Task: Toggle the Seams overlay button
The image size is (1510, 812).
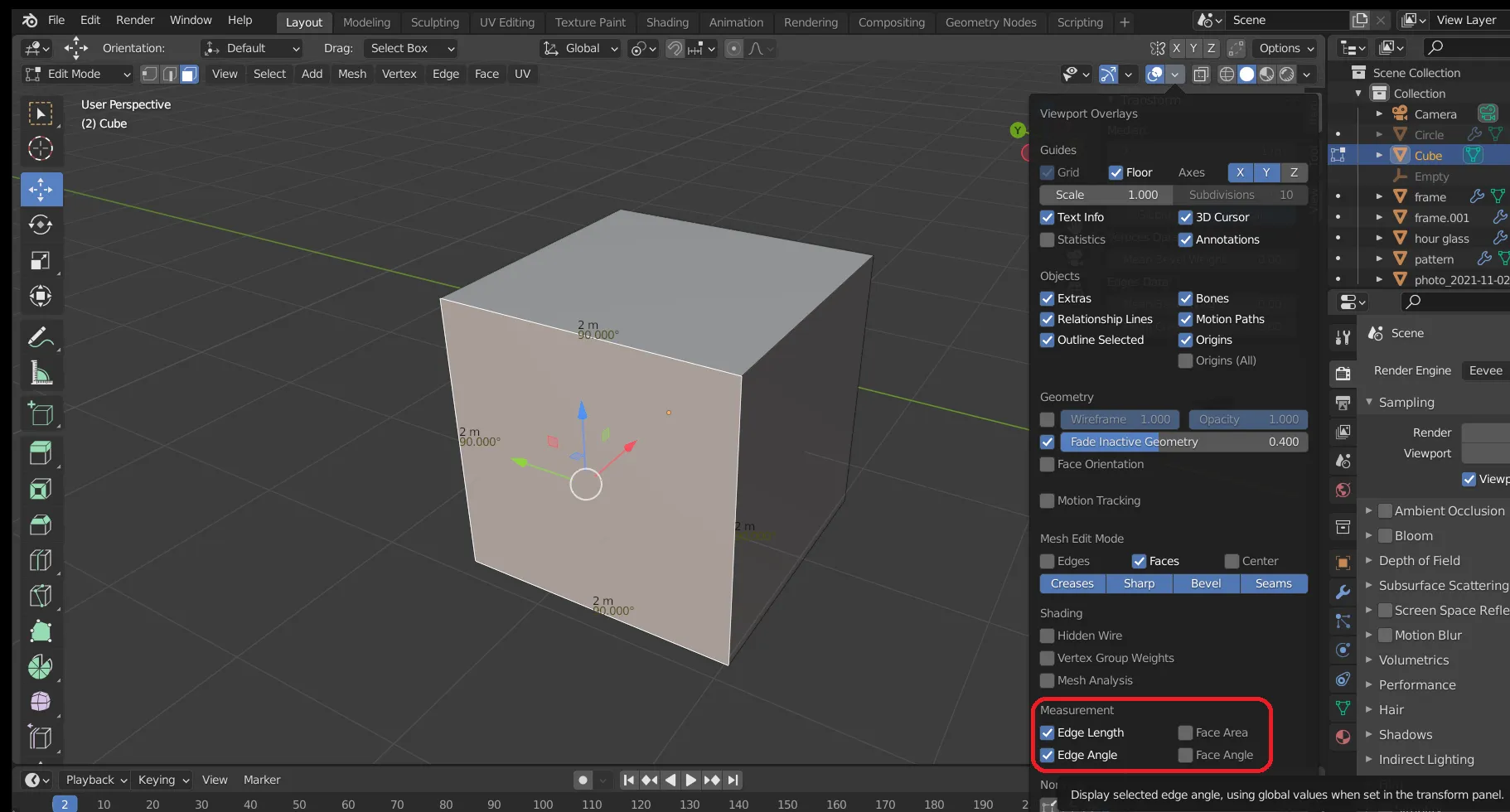Action: pos(1273,583)
